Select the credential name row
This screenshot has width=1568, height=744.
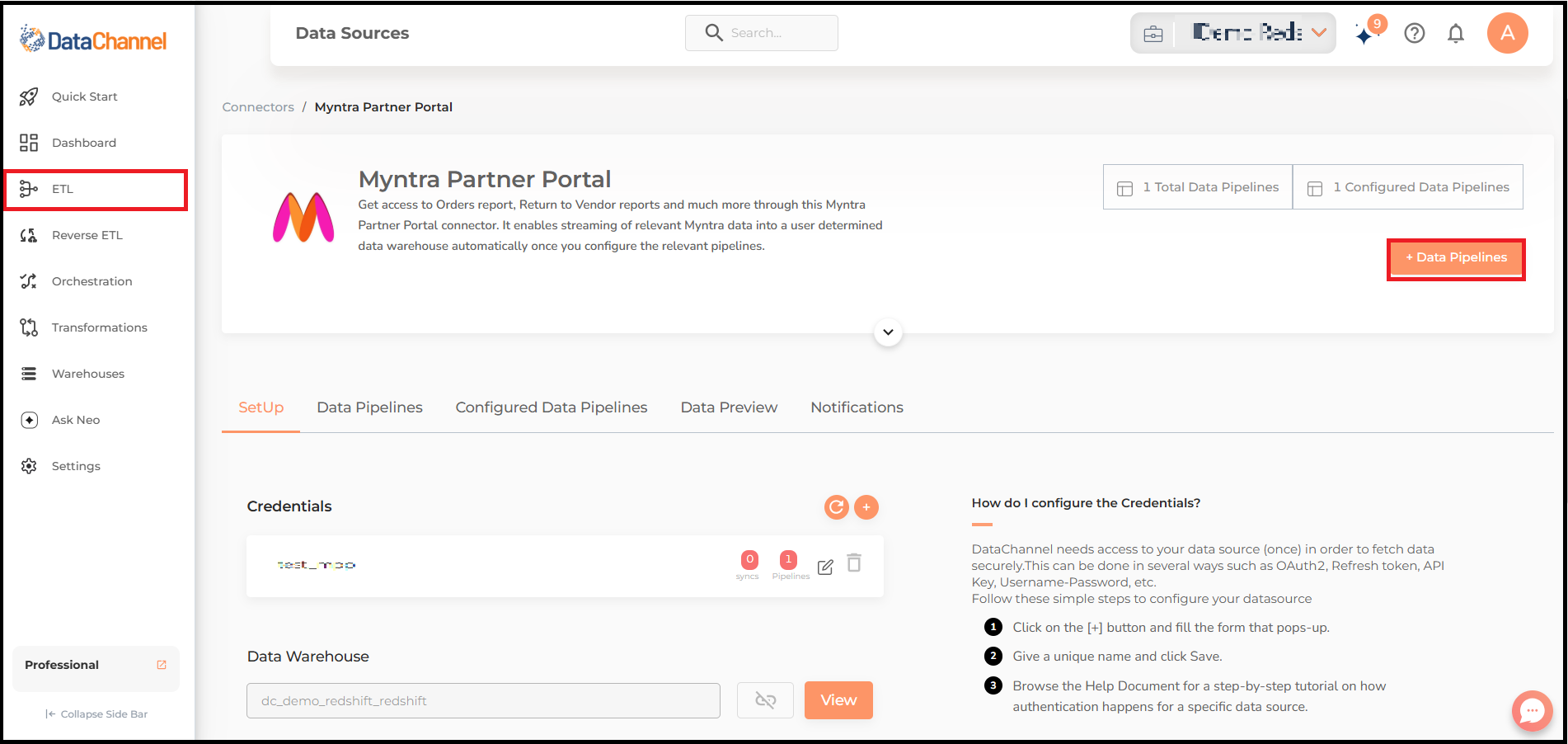(x=565, y=566)
